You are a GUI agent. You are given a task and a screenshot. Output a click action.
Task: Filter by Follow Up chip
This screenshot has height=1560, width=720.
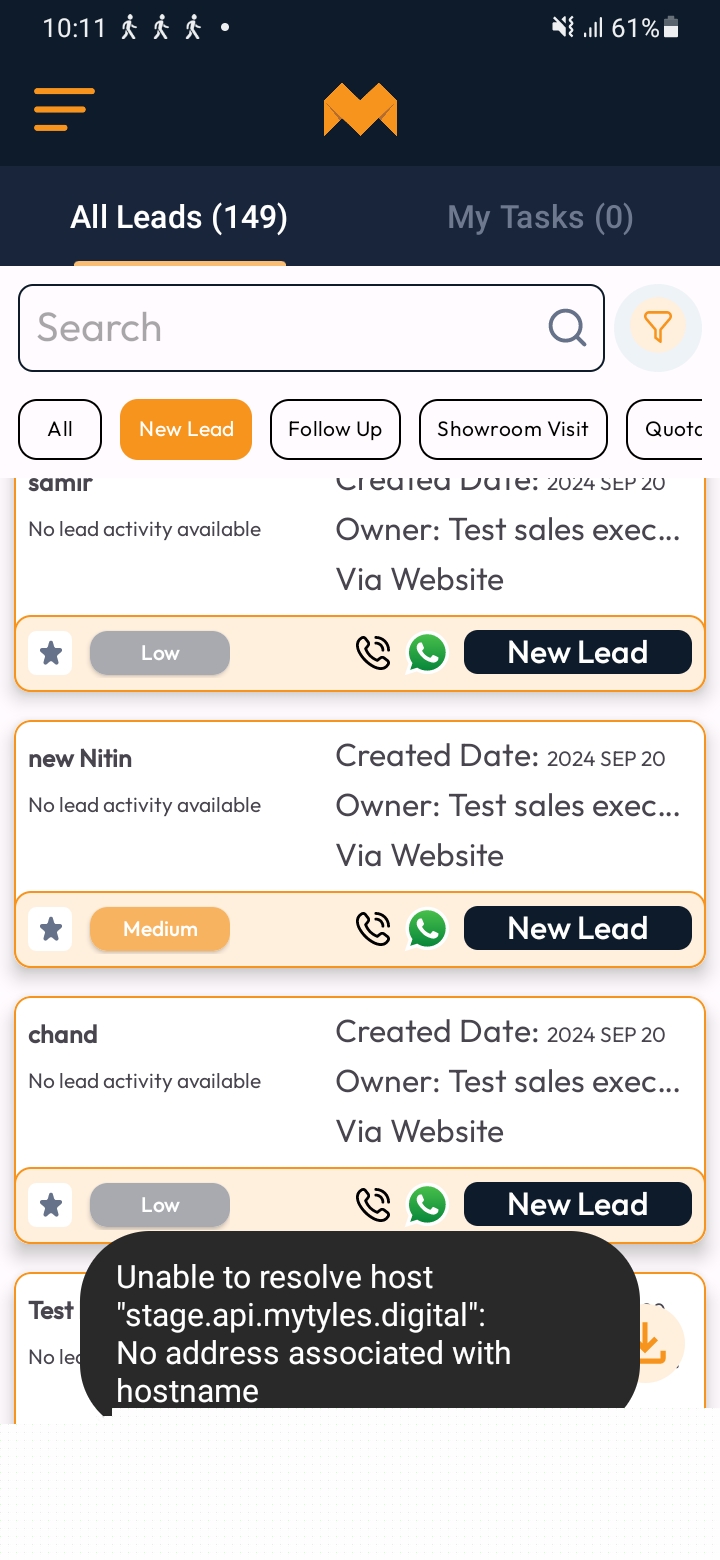pyautogui.click(x=335, y=429)
